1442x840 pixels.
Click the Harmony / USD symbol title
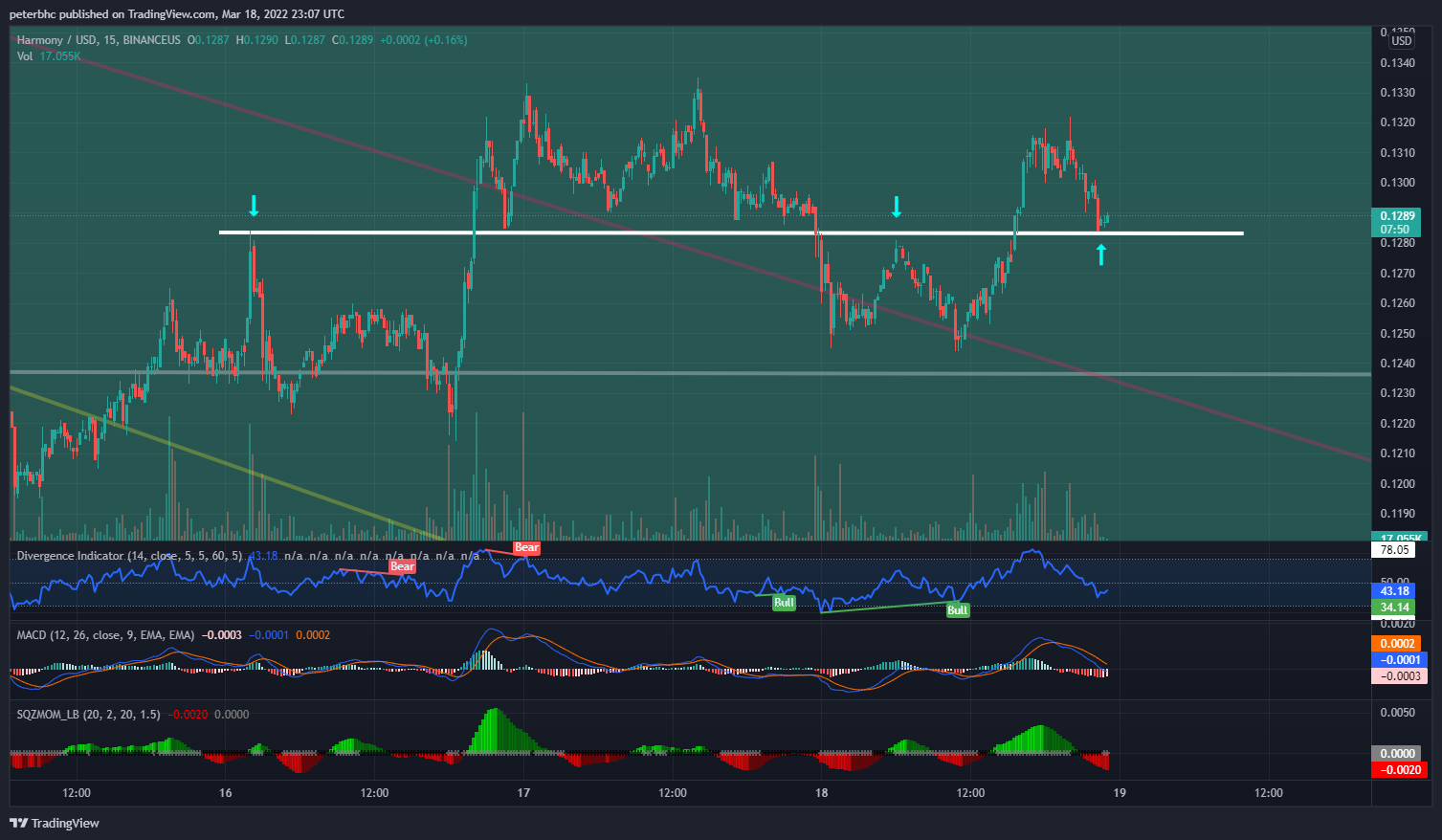[56, 40]
